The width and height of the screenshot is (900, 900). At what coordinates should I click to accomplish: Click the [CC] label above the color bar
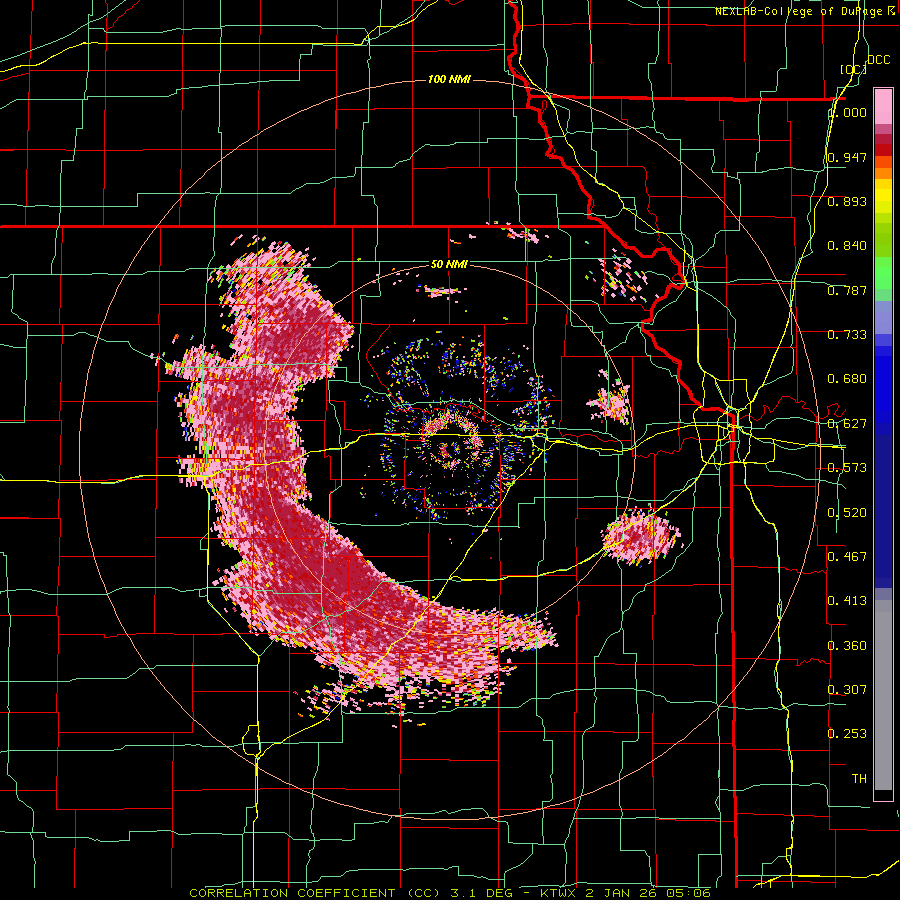click(853, 69)
